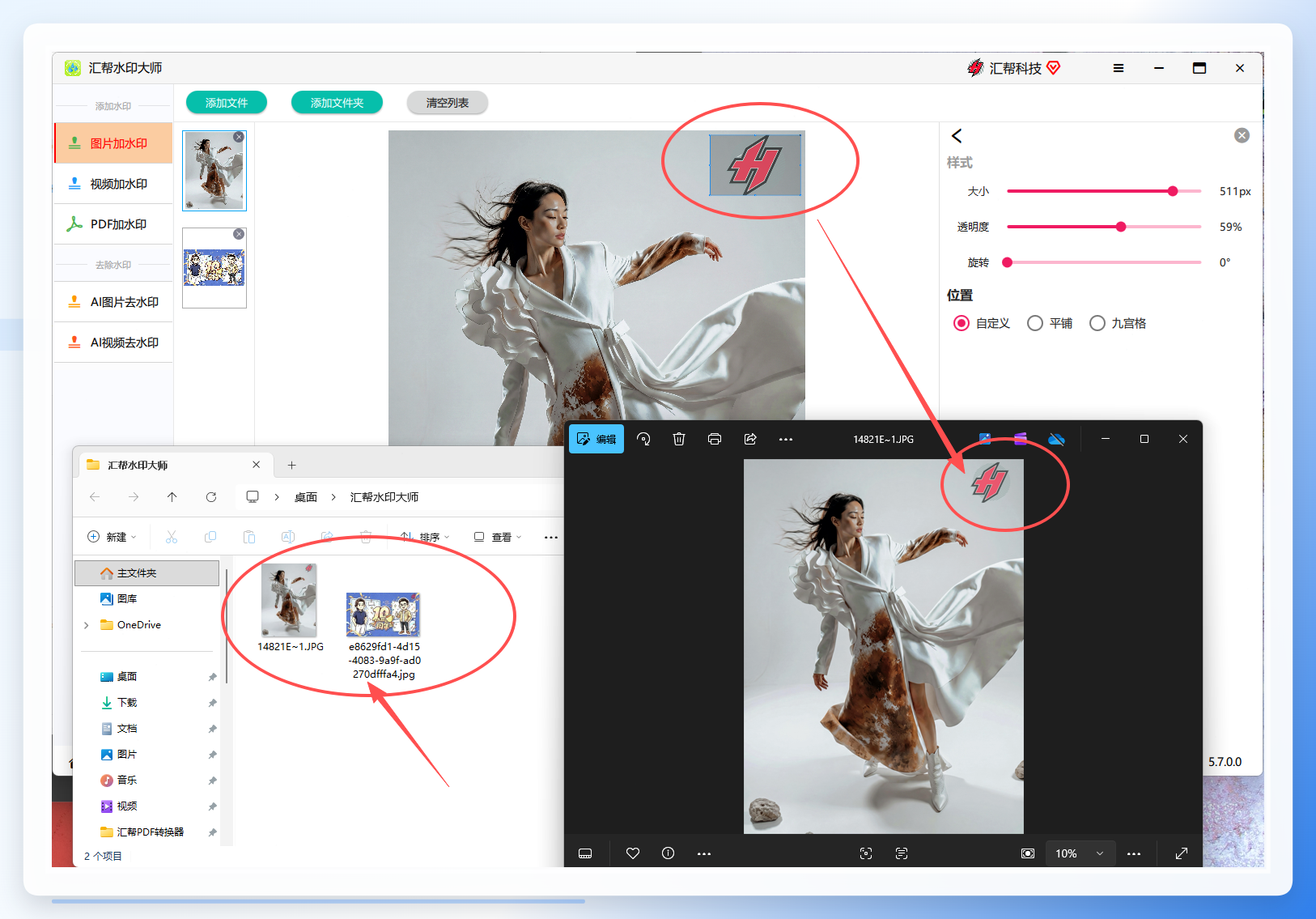This screenshot has height=919, width=1316.
Task: Select 图片加水印 in the sidebar
Action: (113, 143)
